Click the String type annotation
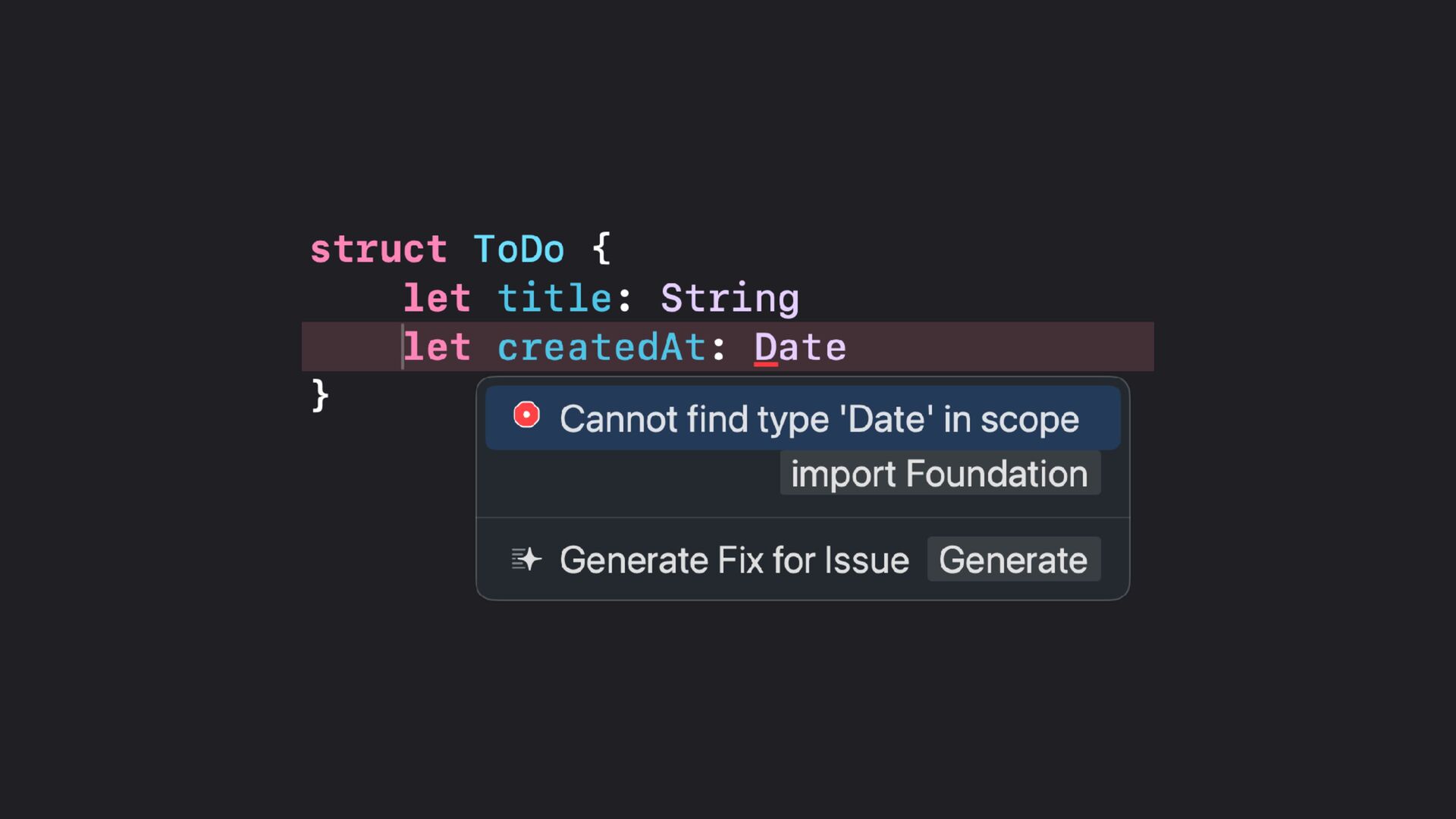This screenshot has height=819, width=1456. click(x=730, y=298)
